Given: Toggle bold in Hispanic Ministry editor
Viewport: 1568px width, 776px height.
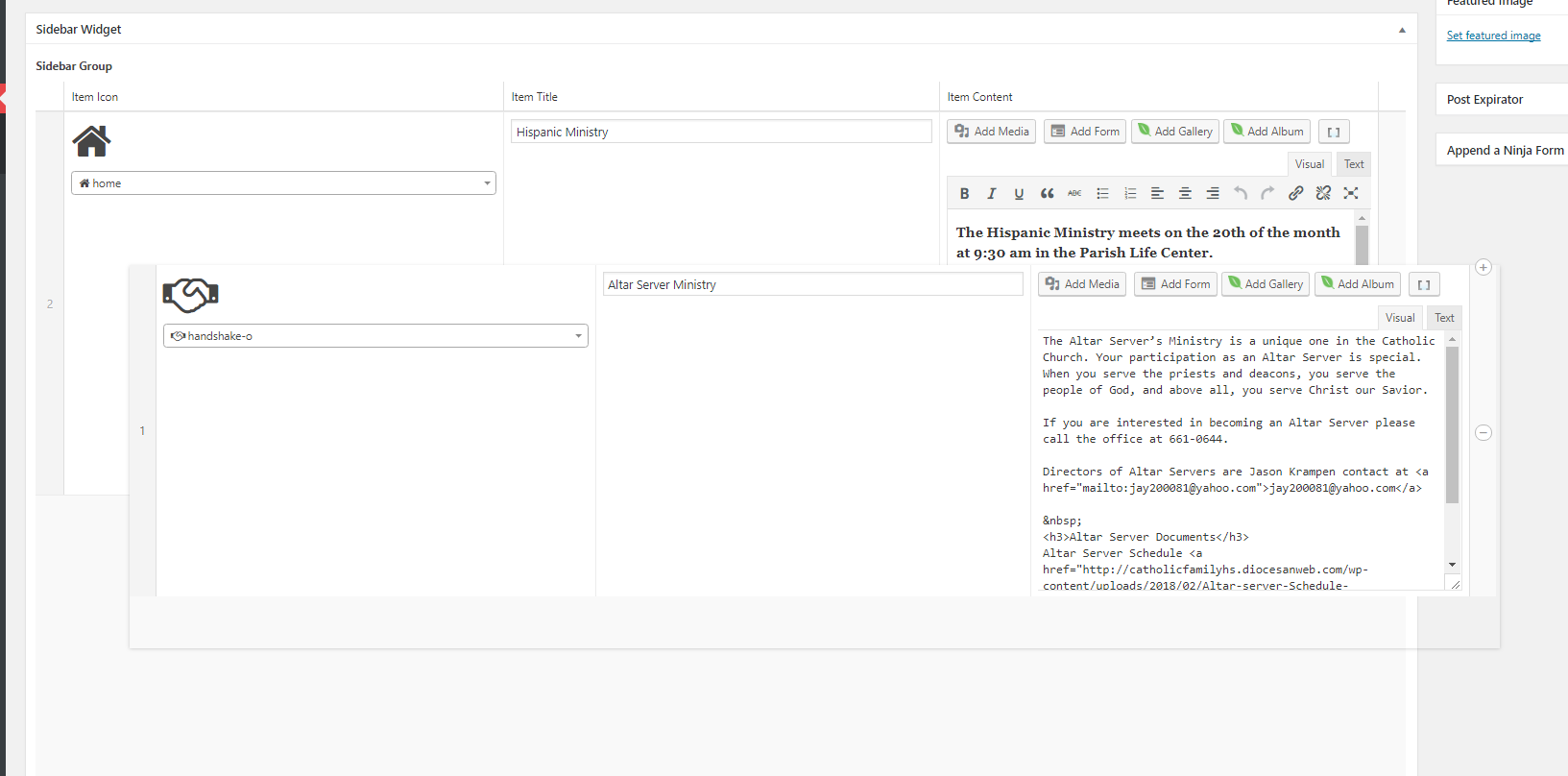Looking at the screenshot, I should [964, 193].
